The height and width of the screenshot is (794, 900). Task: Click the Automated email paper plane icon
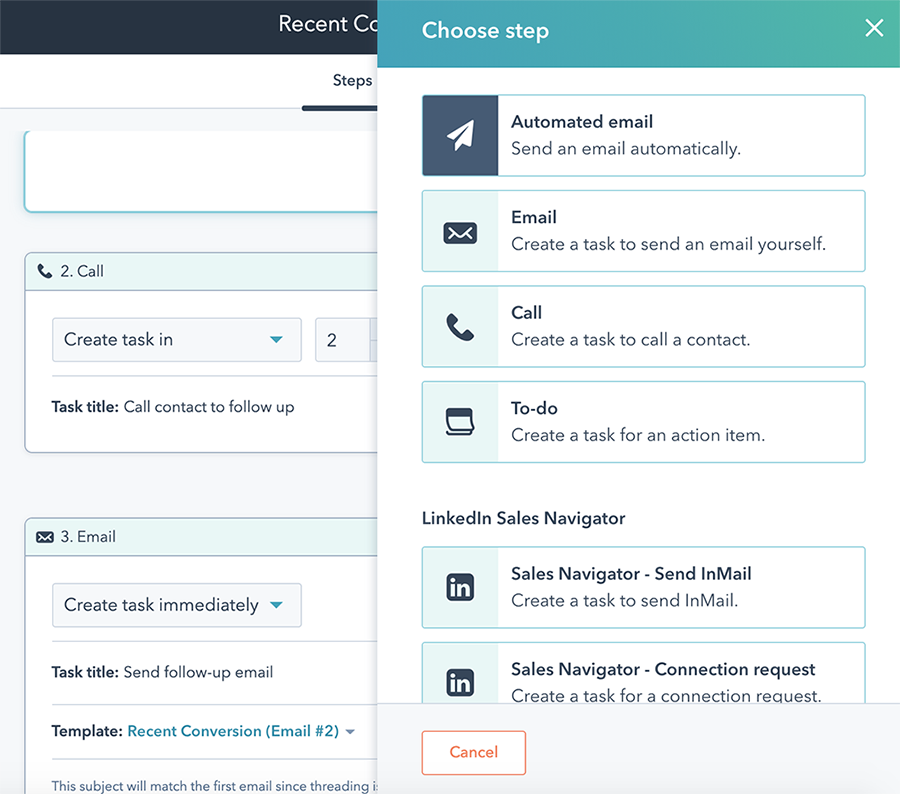pos(460,136)
